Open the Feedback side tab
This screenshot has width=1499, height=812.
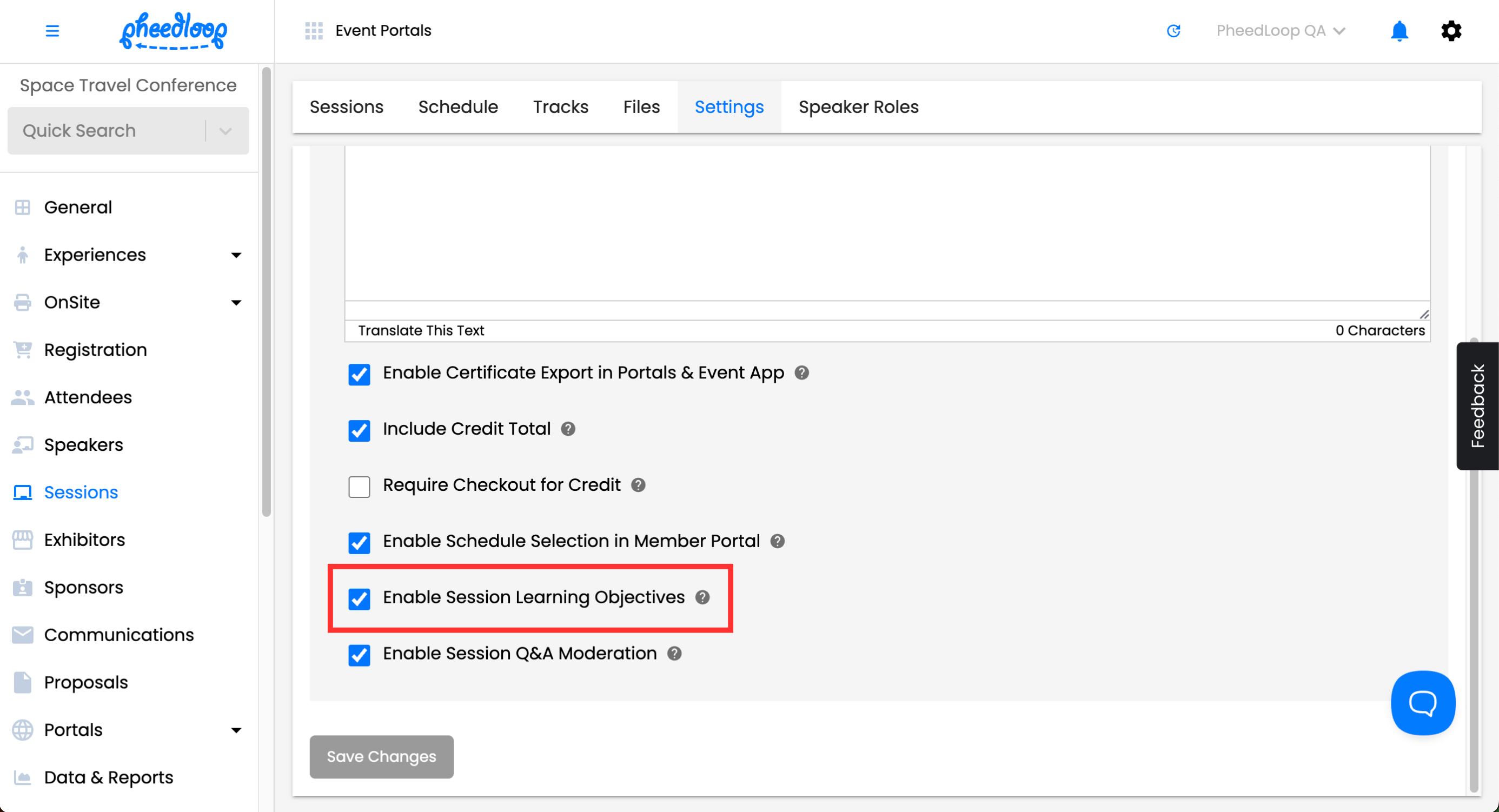(x=1477, y=406)
